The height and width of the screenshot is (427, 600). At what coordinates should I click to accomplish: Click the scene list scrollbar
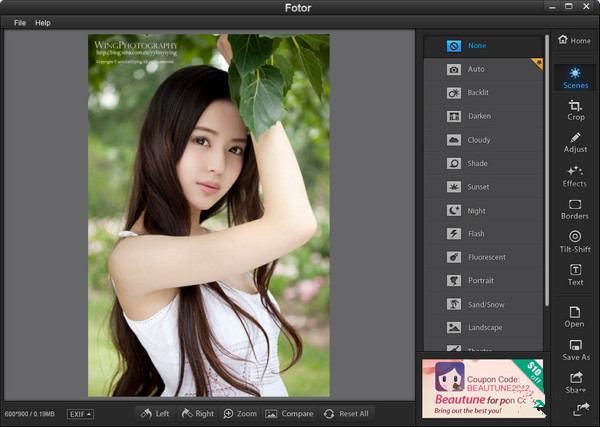[547, 170]
